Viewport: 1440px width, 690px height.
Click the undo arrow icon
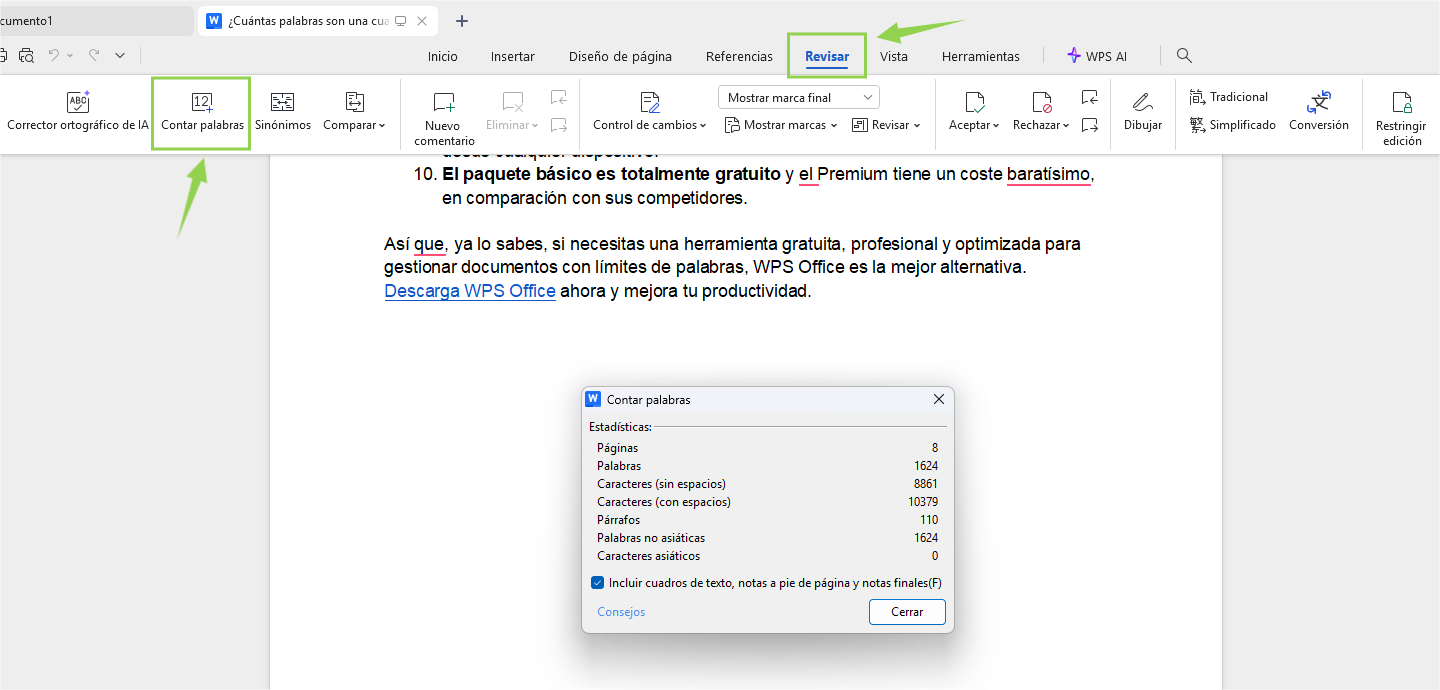[x=54, y=56]
